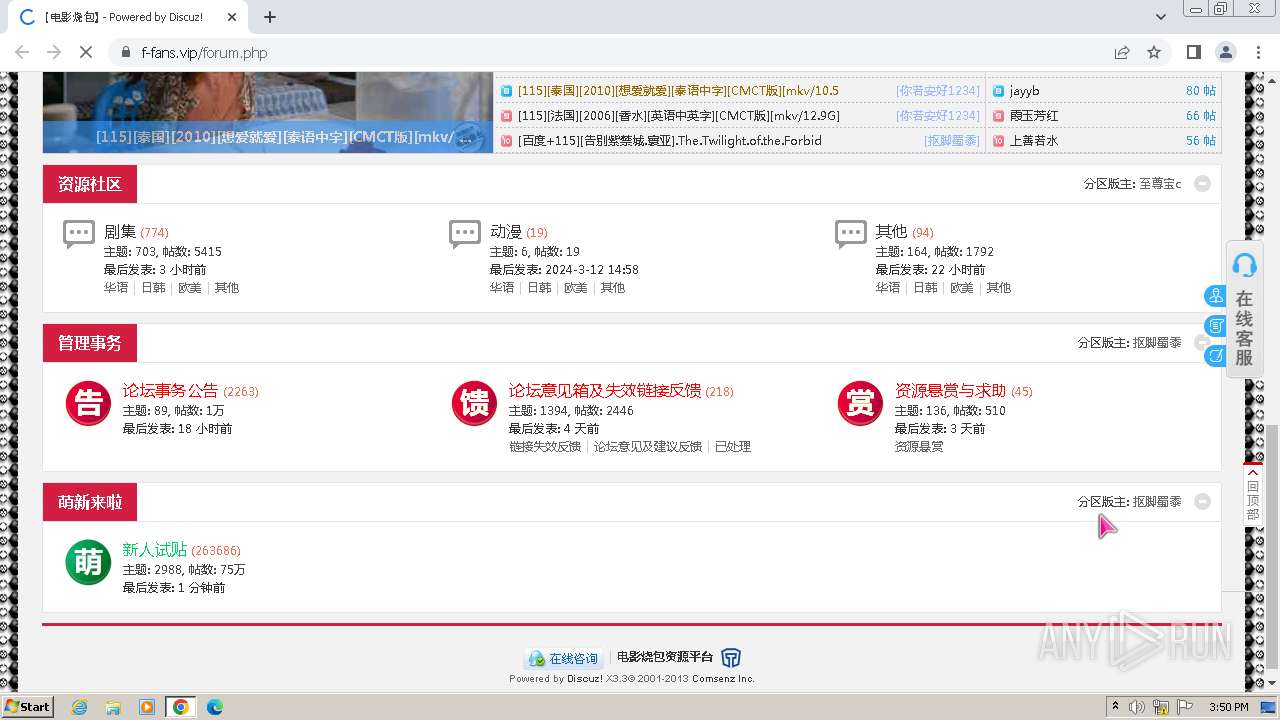The height and width of the screenshot is (720, 1280).
Task: Open 链接失效反馈 subforum link
Action: pos(544,447)
